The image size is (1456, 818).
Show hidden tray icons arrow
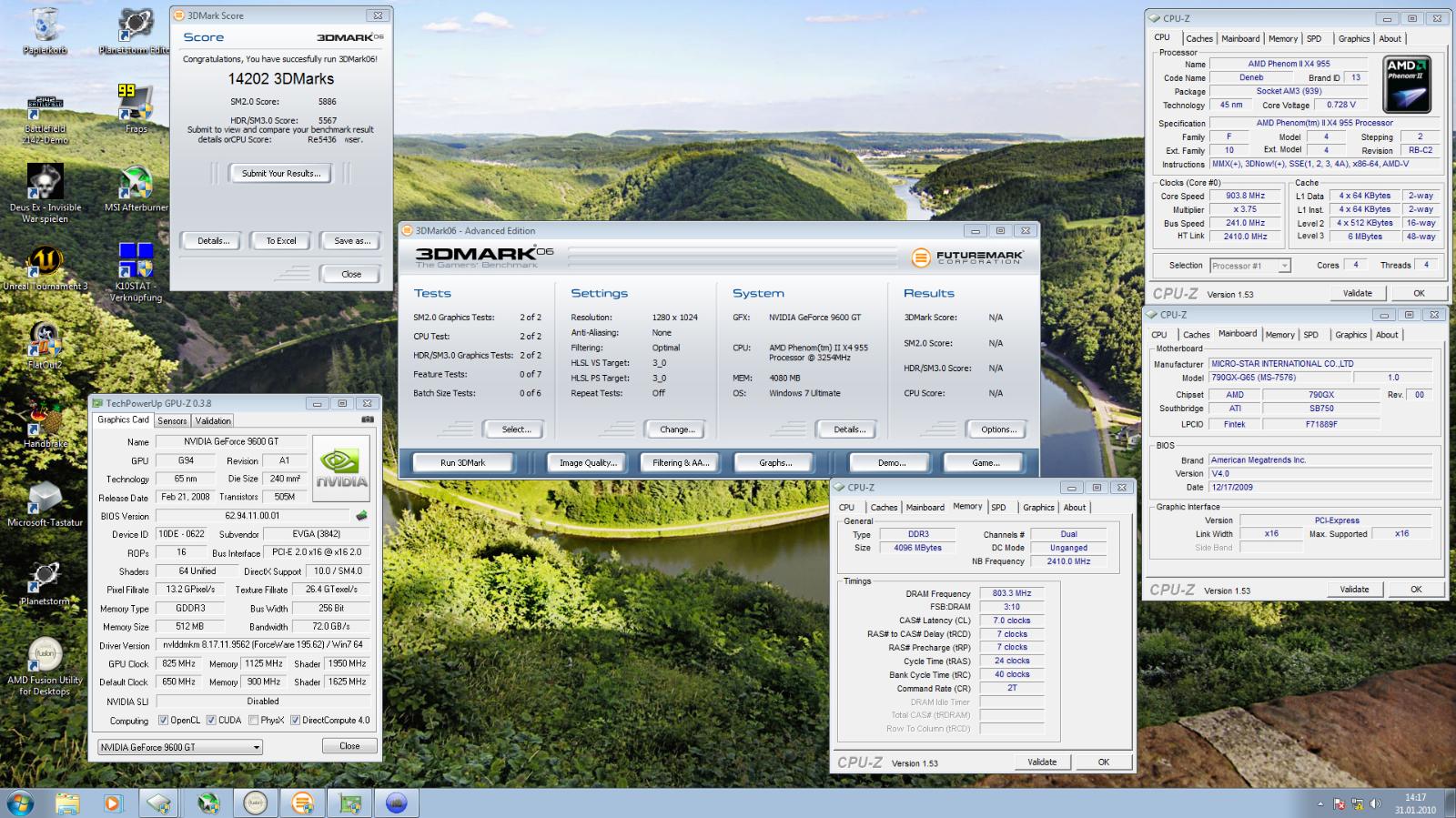tap(1320, 804)
